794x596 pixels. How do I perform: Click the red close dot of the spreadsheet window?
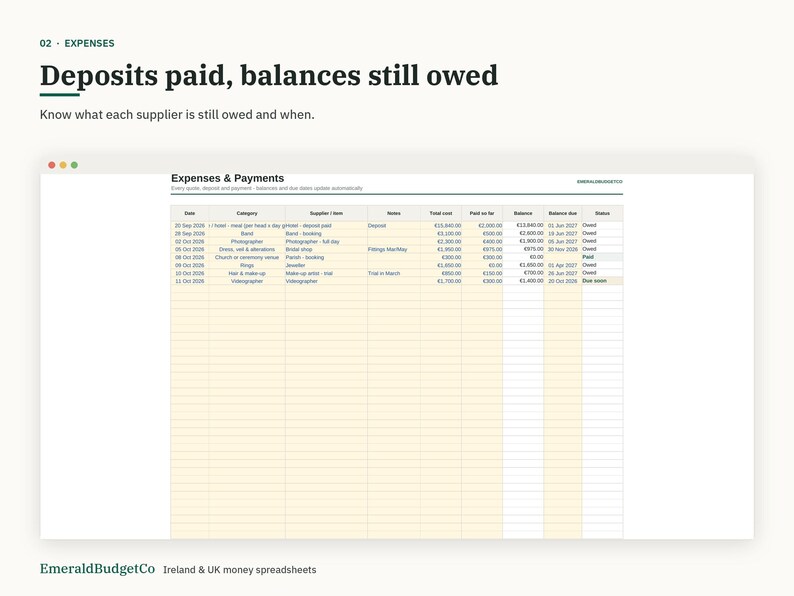tap(52, 165)
